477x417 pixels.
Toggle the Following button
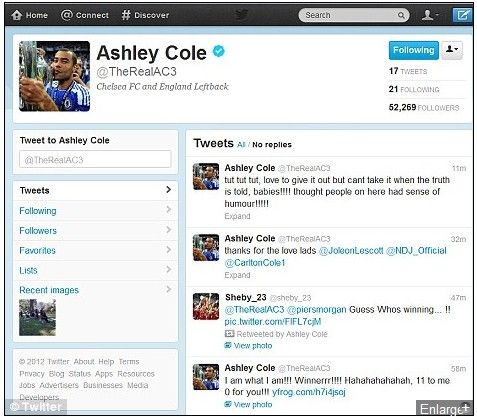(414, 50)
